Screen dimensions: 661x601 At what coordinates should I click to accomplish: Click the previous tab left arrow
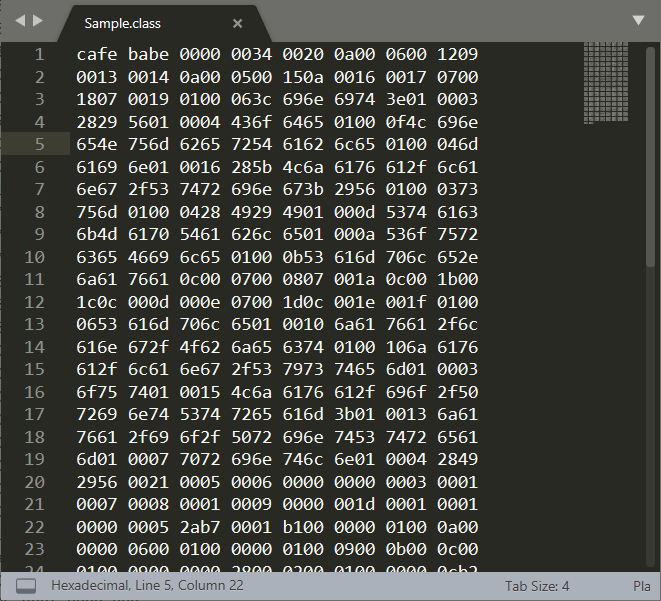coord(20,20)
